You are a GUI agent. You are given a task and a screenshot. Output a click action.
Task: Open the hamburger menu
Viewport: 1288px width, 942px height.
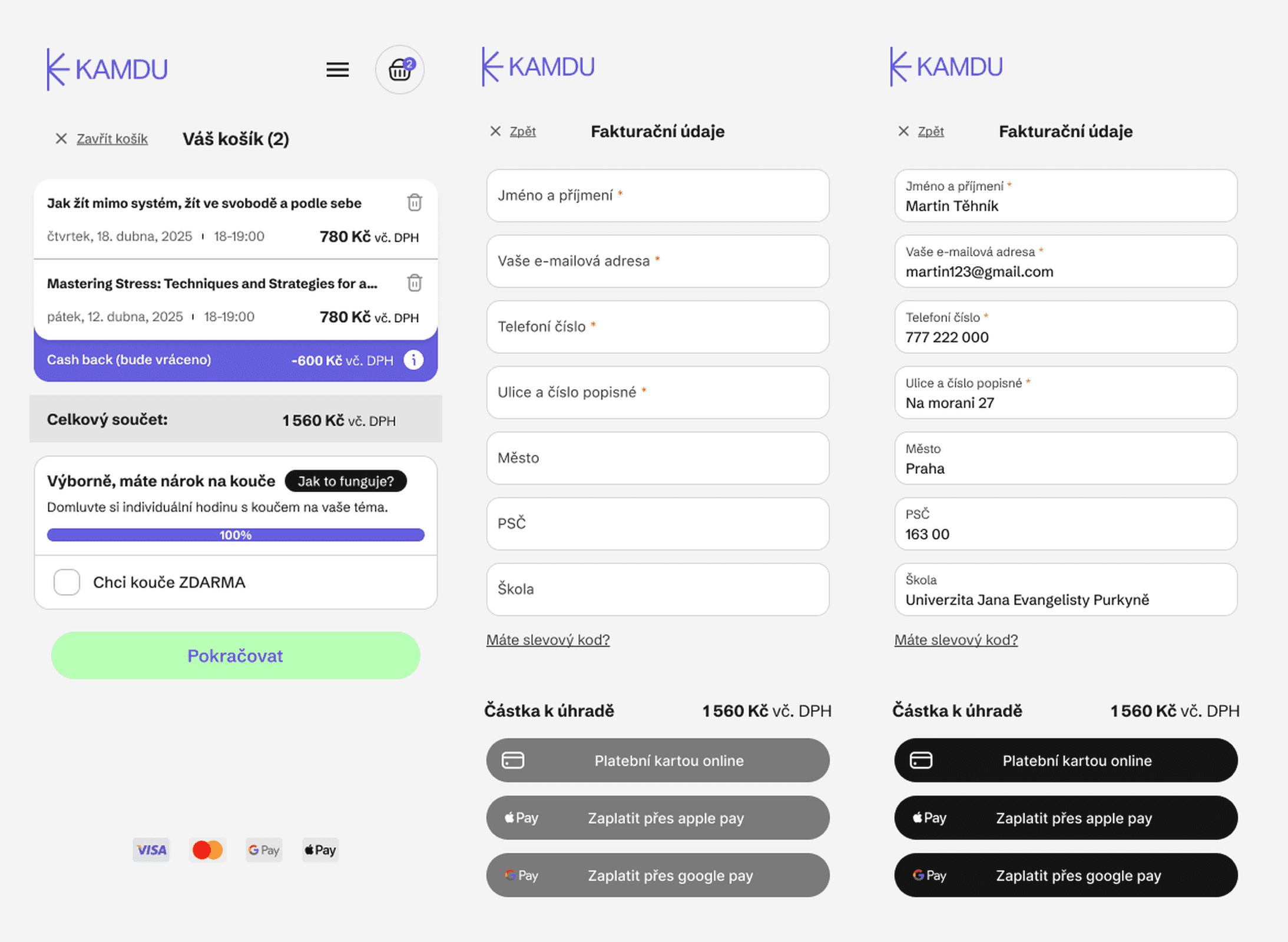pyautogui.click(x=337, y=69)
